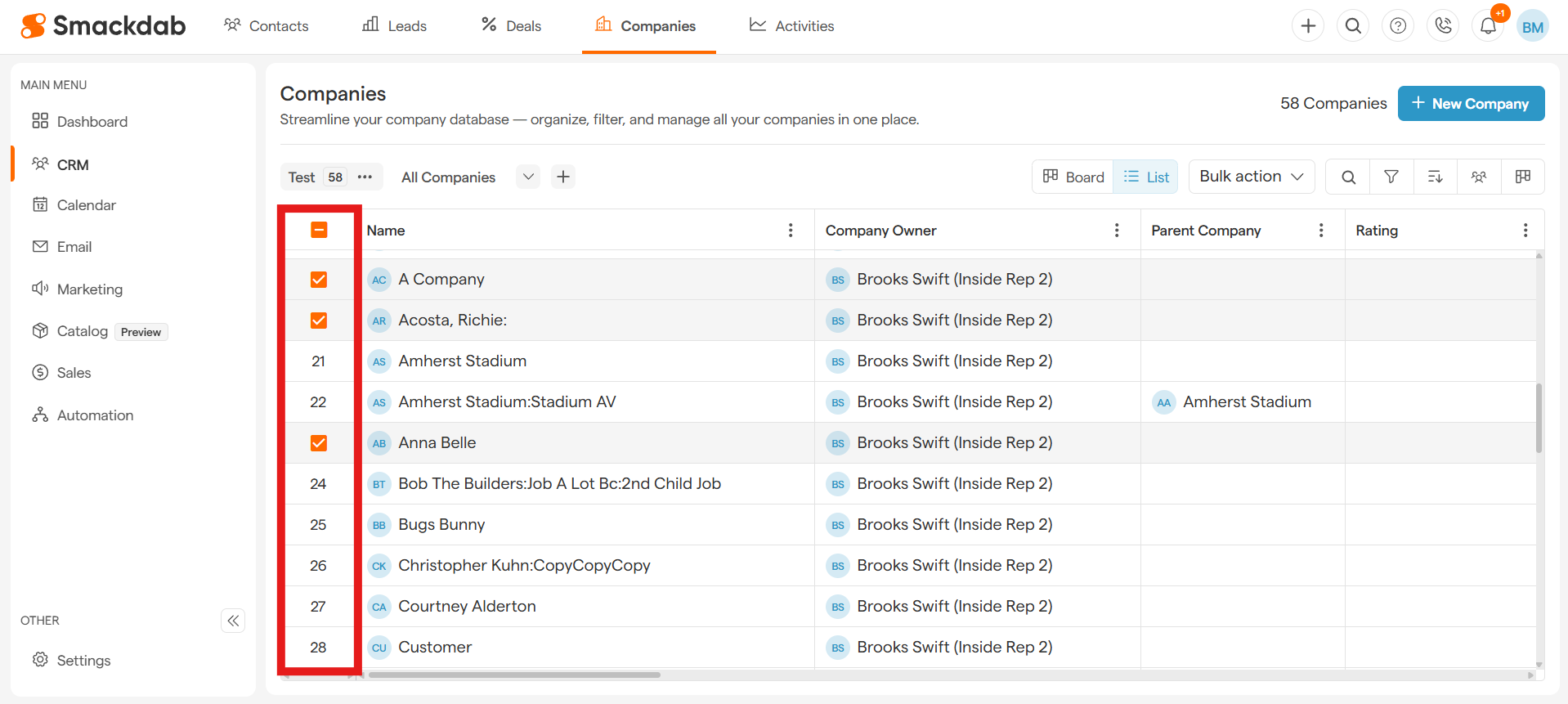Screen dimensions: 1568x704
Task: Open the table search icon
Action: (x=1348, y=177)
